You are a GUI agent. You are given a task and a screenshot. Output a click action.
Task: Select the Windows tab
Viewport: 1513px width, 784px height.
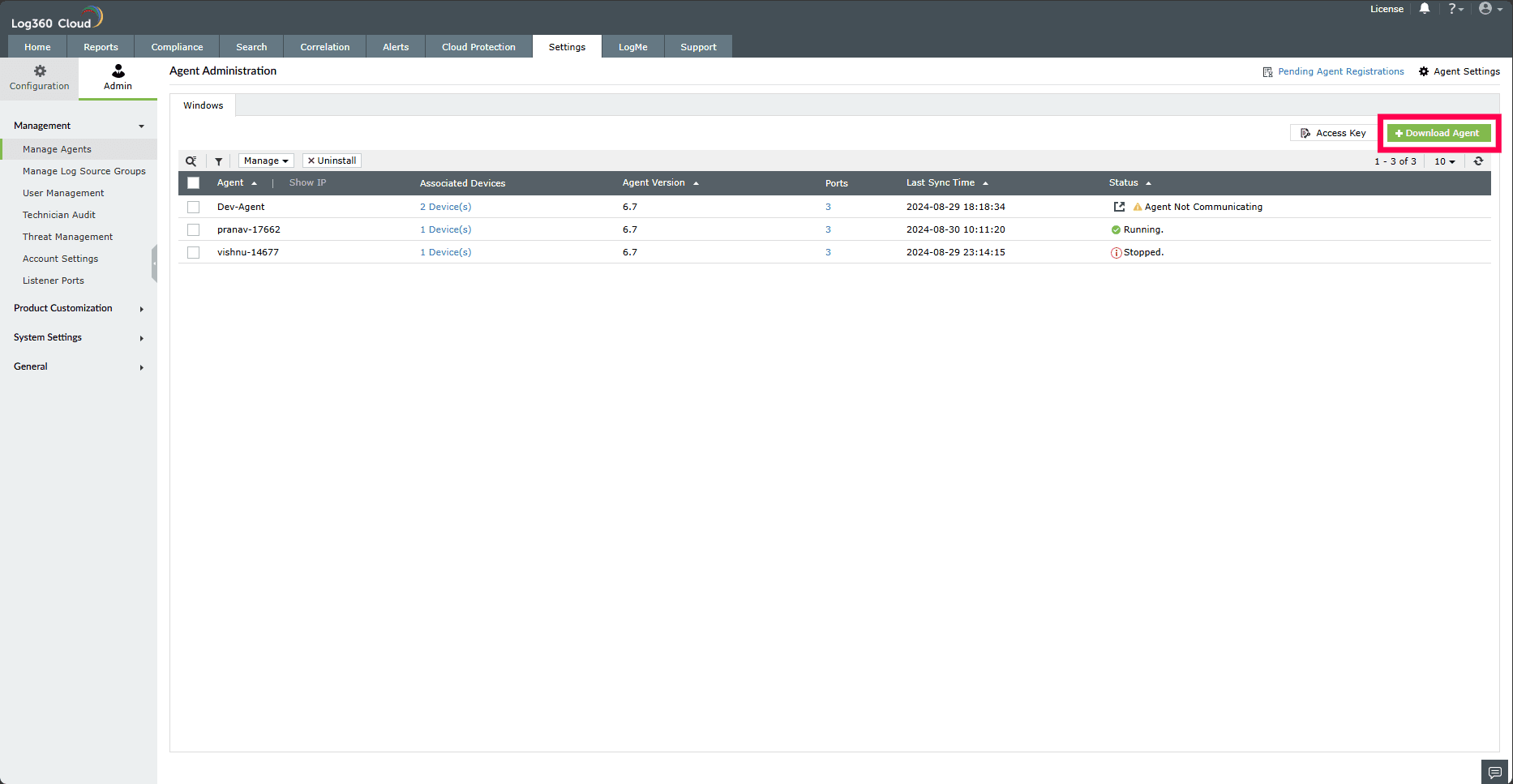point(203,105)
